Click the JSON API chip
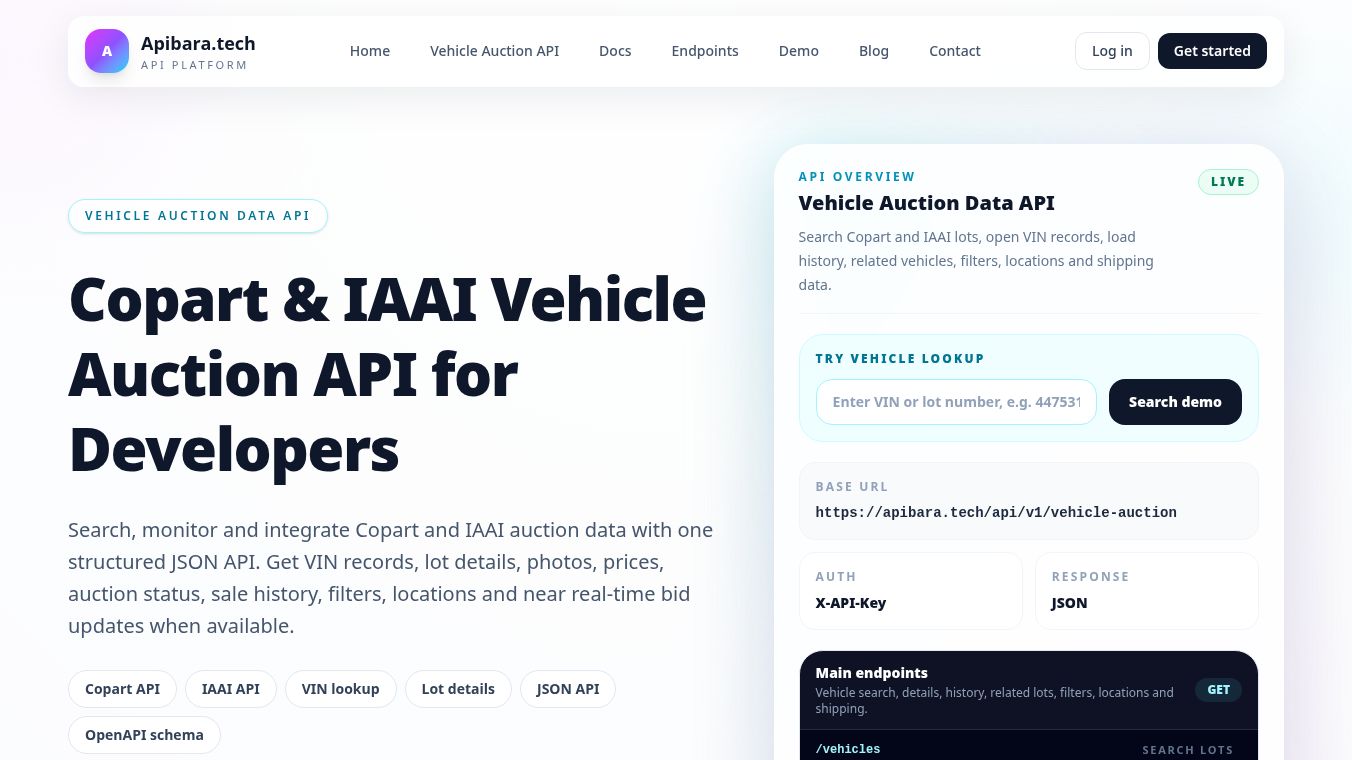Viewport: 1352px width, 760px height. coord(568,689)
